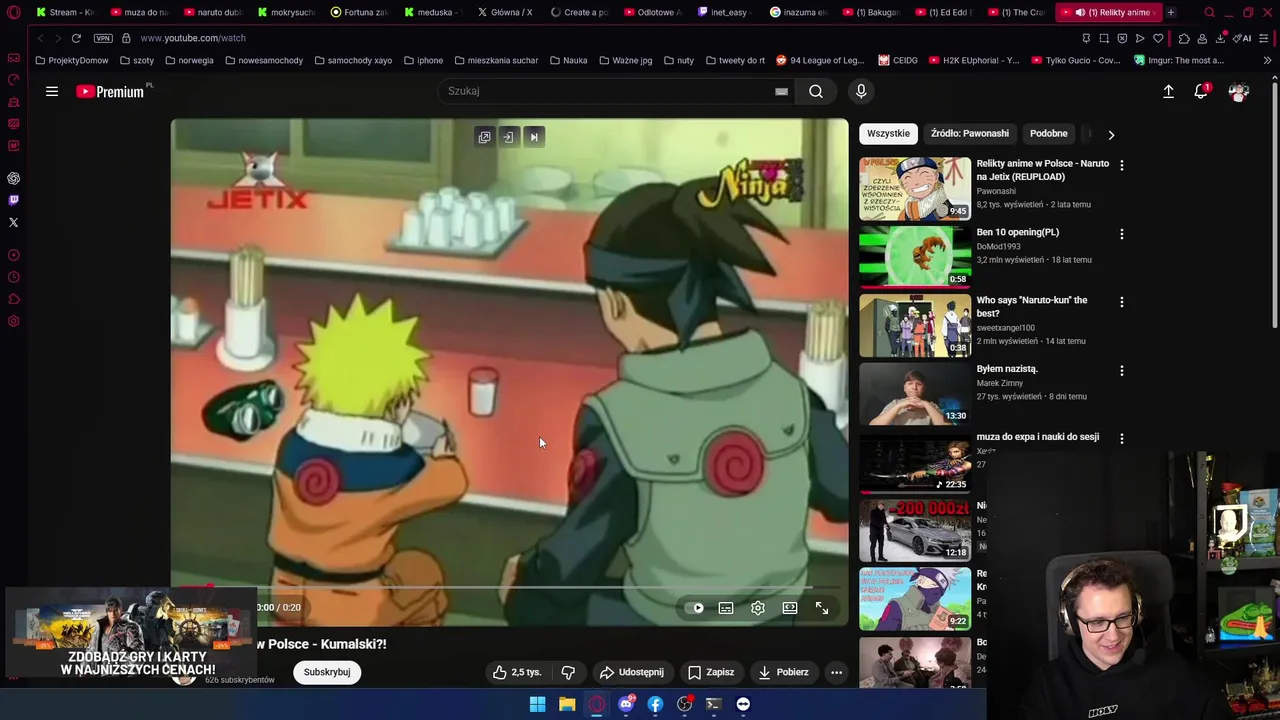Reload the page in the browser
The width and height of the screenshot is (1280, 720).
click(76, 38)
